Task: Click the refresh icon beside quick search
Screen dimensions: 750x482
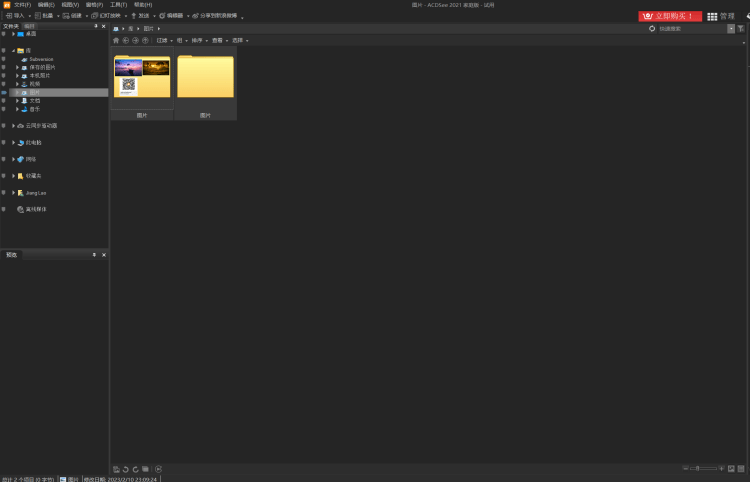Action: point(652,29)
